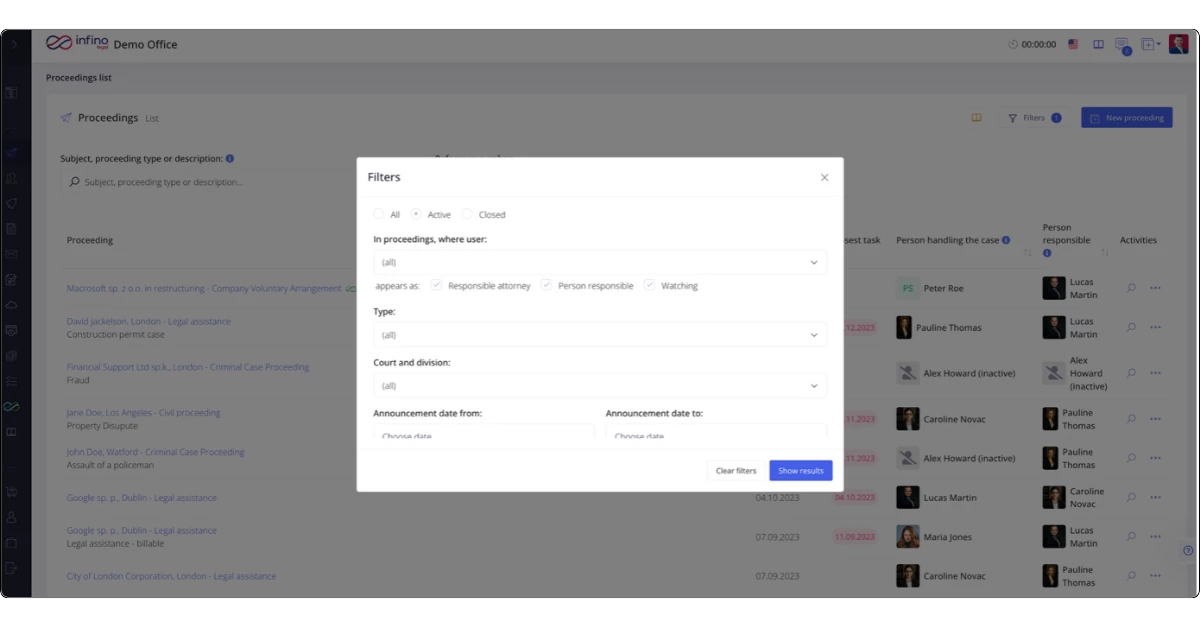1200x627 pixels.
Task: Click the US flag language icon
Action: coord(1073,44)
